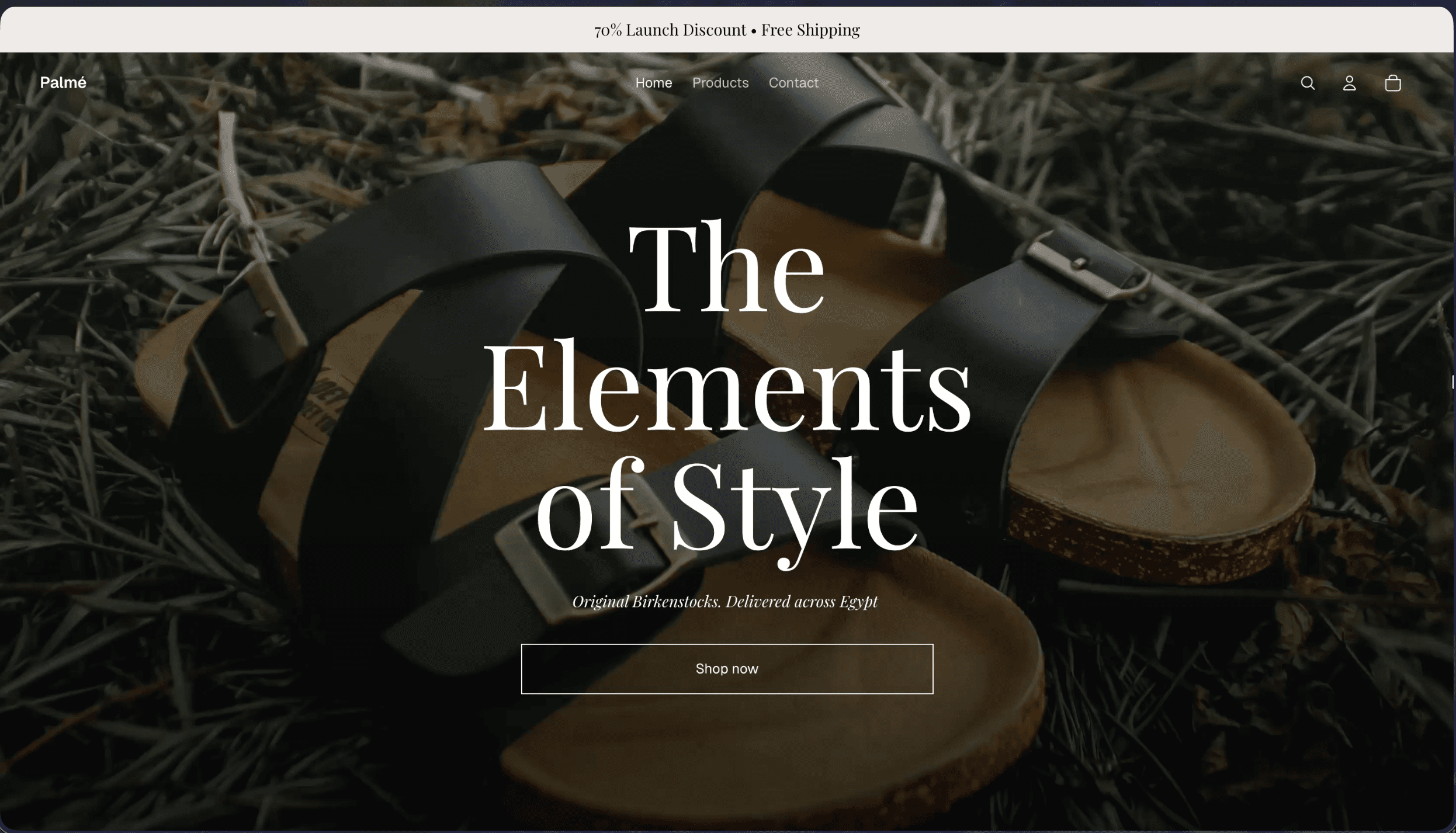1456x833 pixels.
Task: Open the shopping bag cart icon
Action: tap(1393, 83)
